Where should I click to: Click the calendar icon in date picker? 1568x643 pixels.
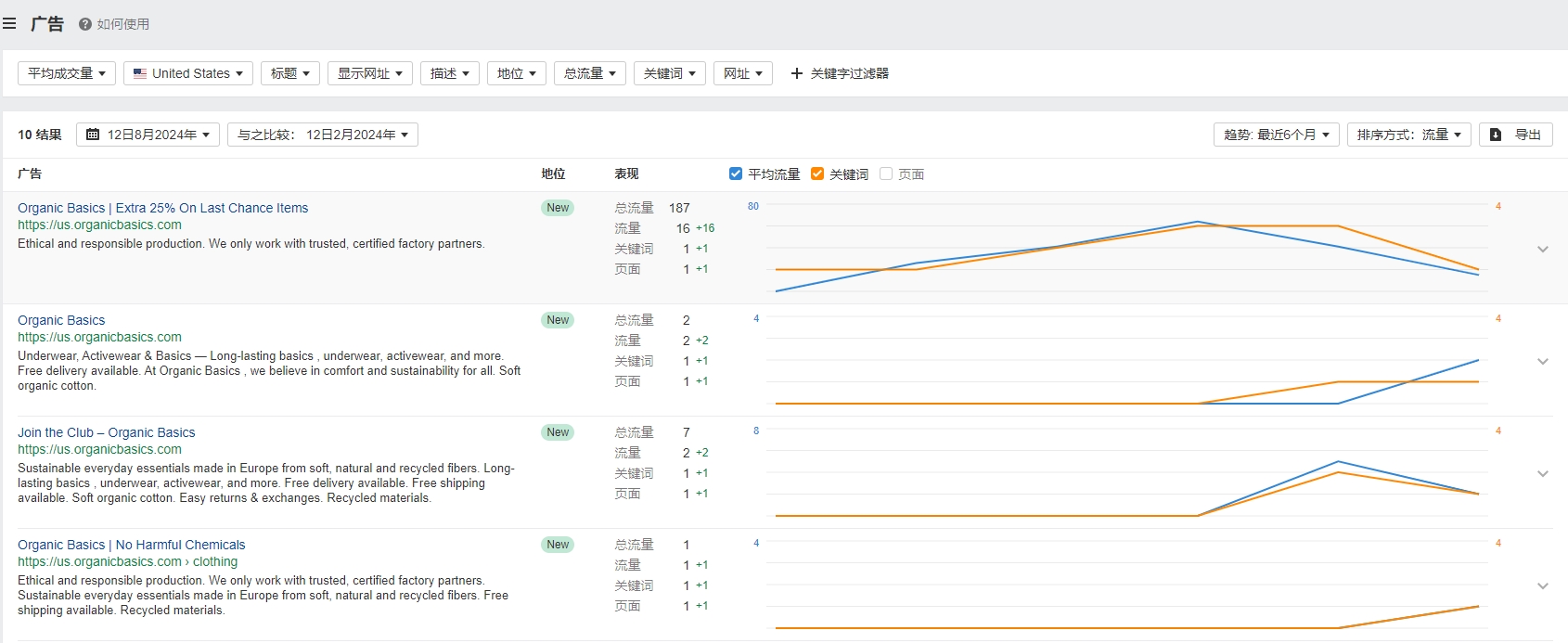point(93,135)
